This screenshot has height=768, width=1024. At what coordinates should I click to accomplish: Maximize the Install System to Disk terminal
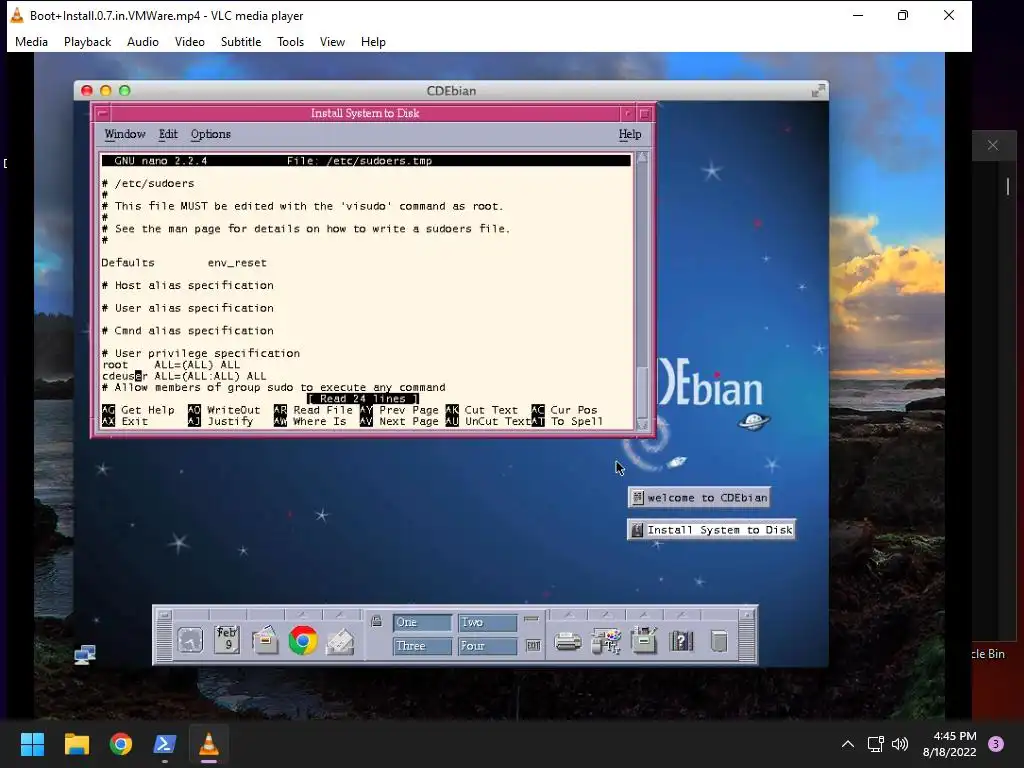pyautogui.click(x=645, y=113)
